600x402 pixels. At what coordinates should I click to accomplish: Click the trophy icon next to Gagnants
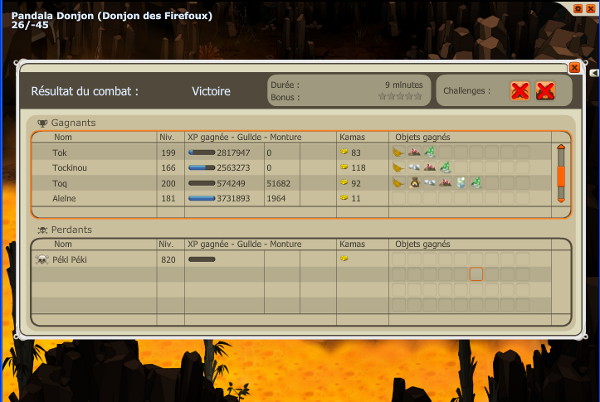tap(42, 123)
